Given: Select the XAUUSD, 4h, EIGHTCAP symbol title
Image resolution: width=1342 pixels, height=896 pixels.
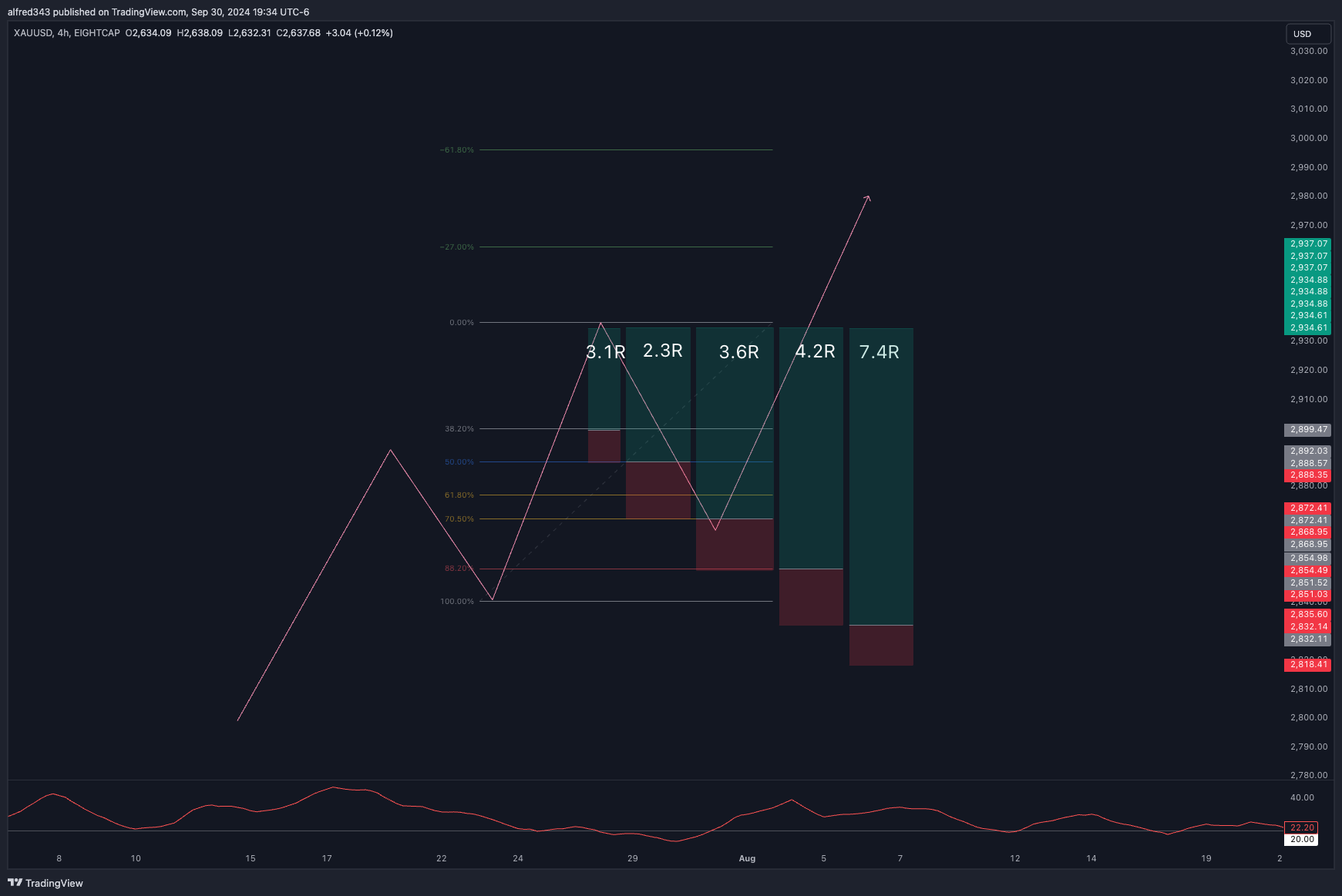Looking at the screenshot, I should [67, 33].
